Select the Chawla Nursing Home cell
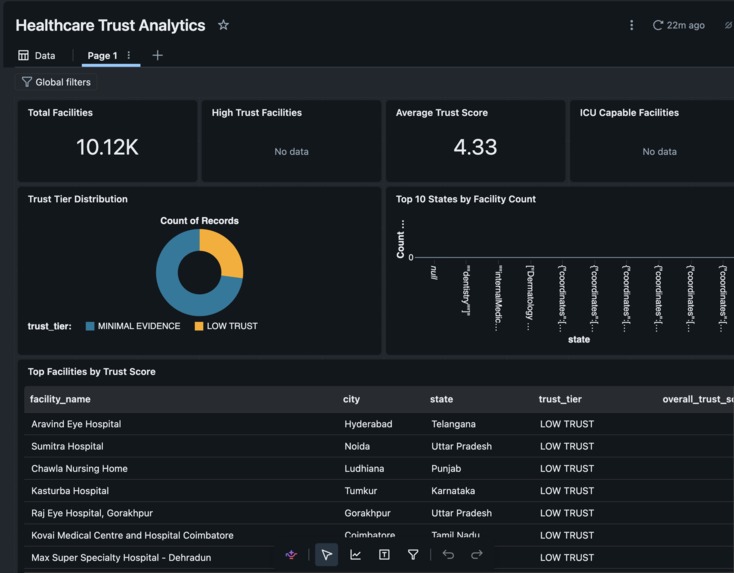The width and height of the screenshot is (734, 573). click(x=79, y=468)
